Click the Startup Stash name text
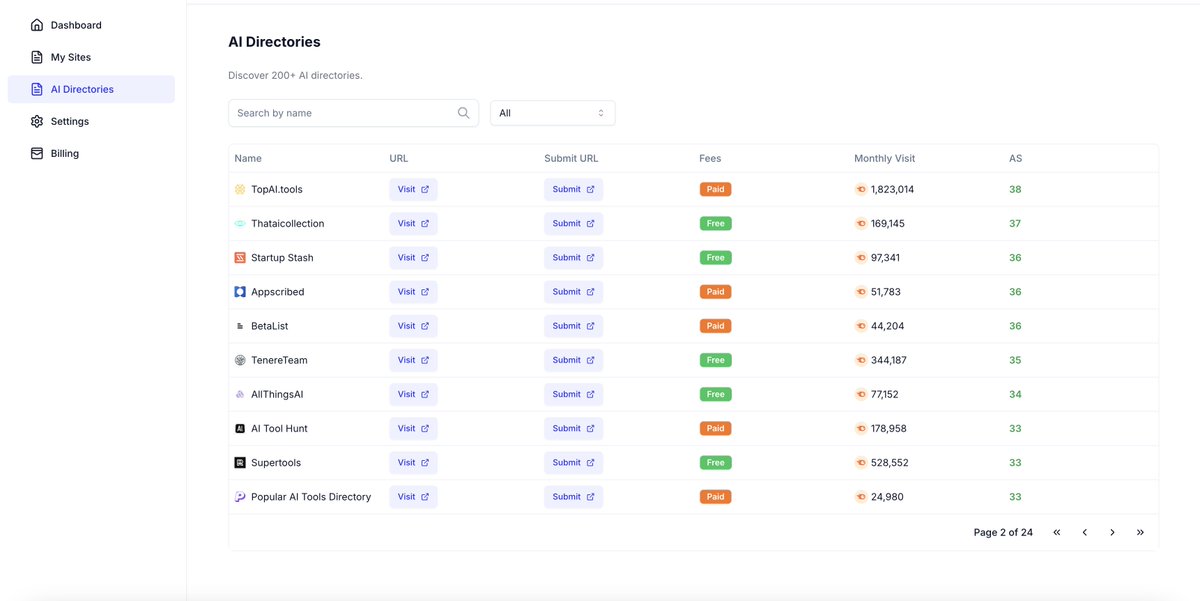Viewport: 1200px width, 601px height. [282, 257]
